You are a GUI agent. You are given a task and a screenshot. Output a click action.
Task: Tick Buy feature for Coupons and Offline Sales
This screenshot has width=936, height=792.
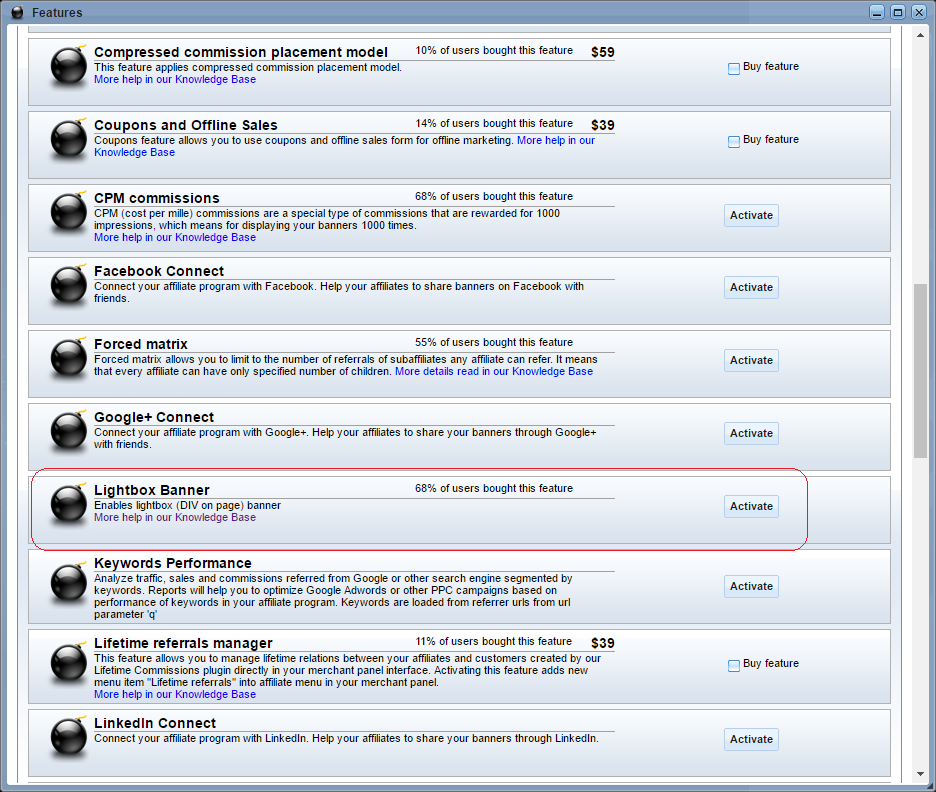(x=734, y=141)
